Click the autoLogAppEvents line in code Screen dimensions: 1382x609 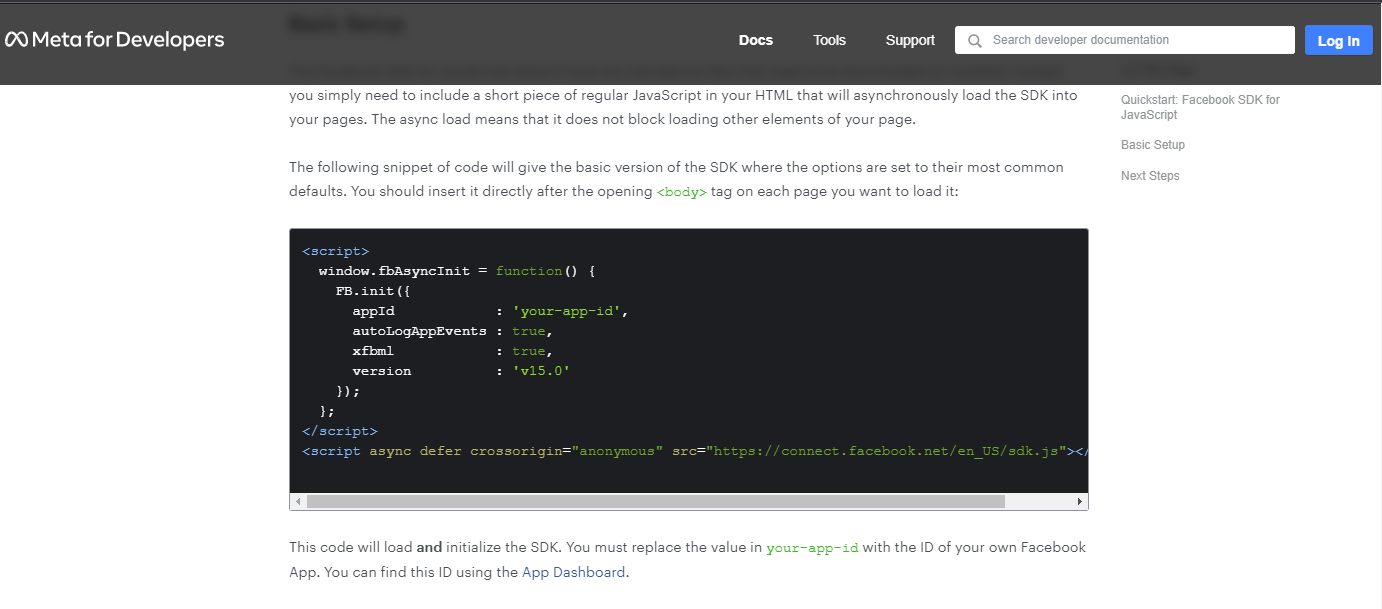[452, 331]
